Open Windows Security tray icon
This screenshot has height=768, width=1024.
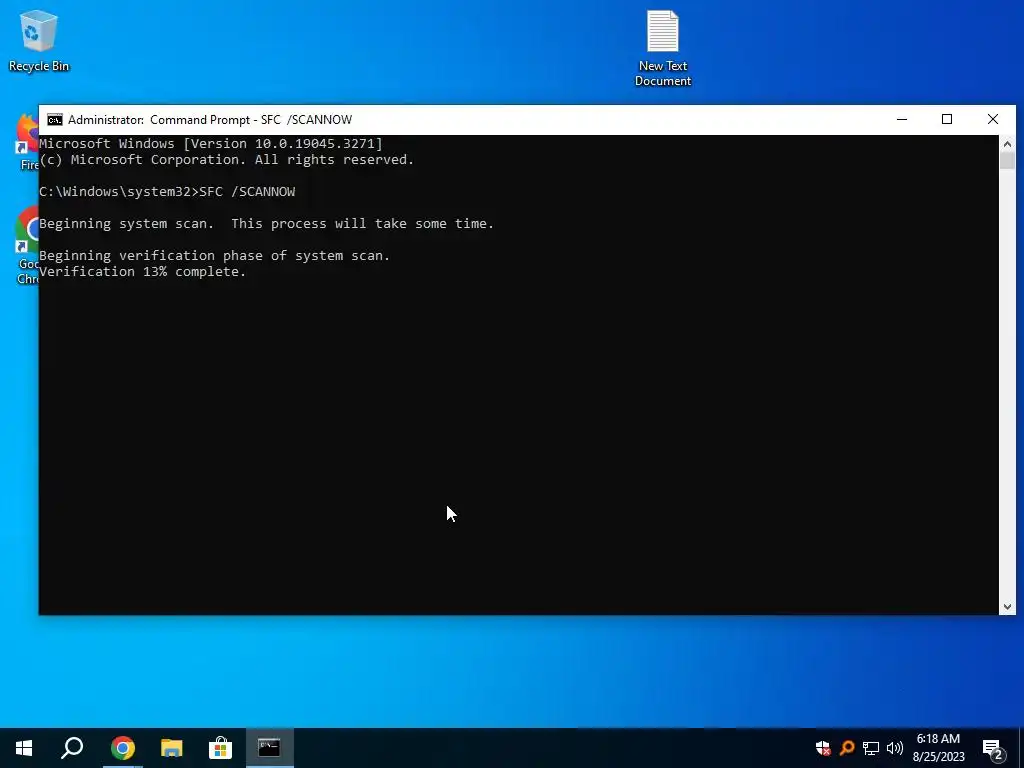pyautogui.click(x=823, y=748)
